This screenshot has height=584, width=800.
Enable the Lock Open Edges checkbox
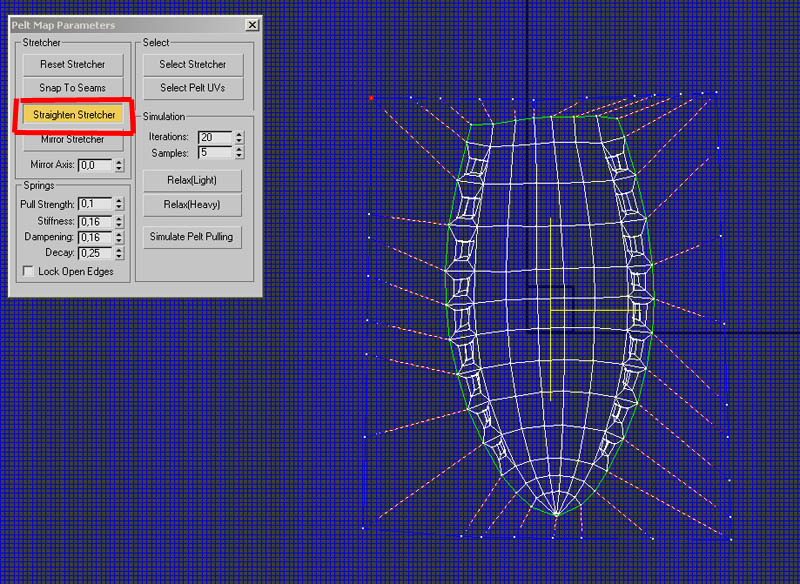[x=29, y=271]
